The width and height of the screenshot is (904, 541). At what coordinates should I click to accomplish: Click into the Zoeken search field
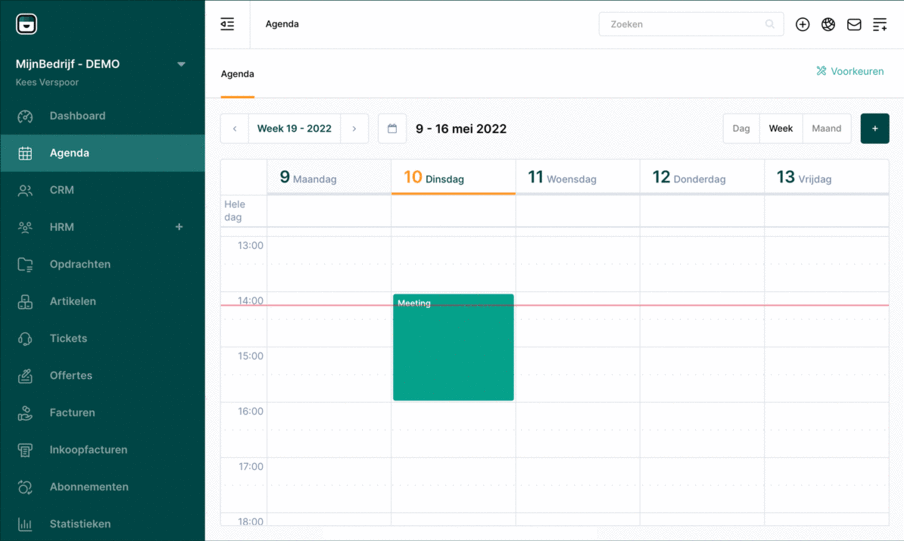(x=685, y=24)
